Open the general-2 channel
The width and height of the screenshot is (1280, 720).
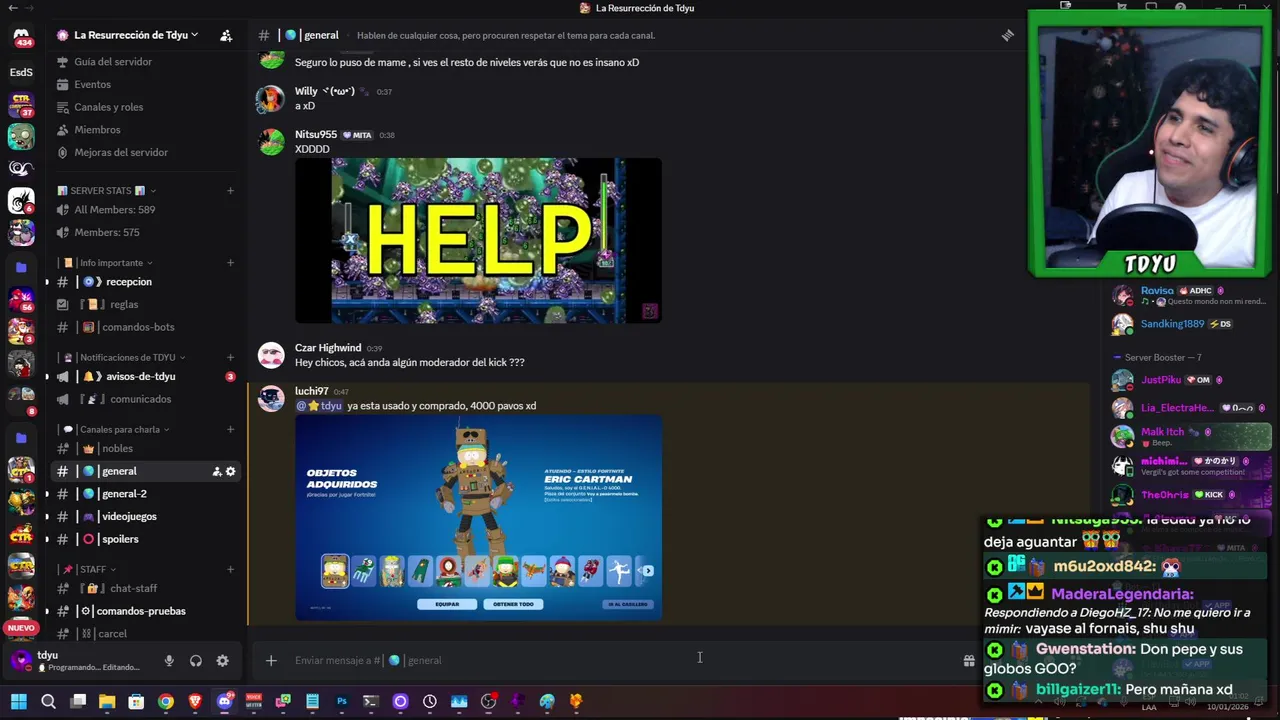coord(146,494)
